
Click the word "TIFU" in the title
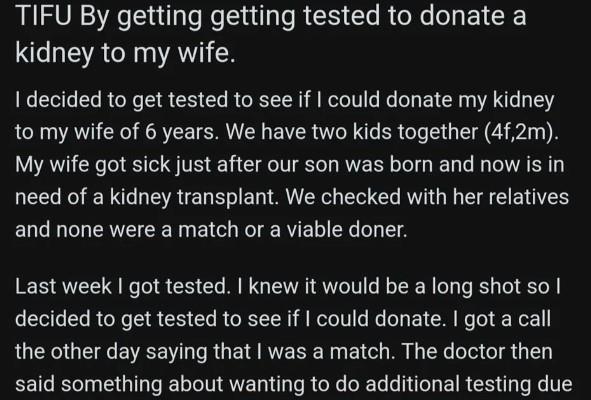43,16
